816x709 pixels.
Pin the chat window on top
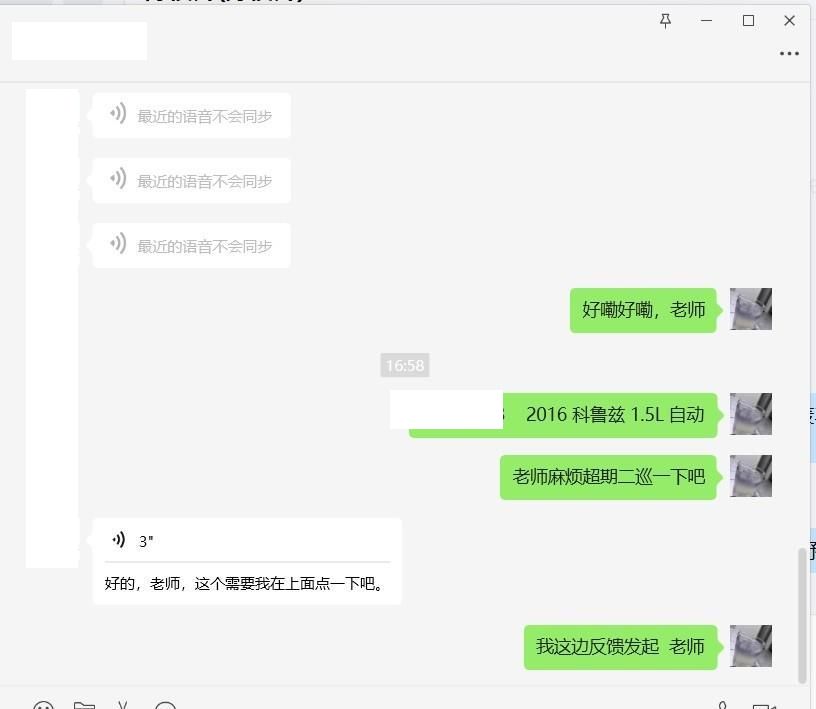(x=665, y=20)
